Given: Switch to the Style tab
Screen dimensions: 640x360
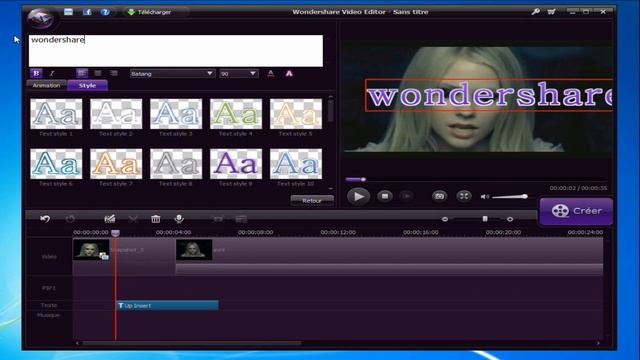Looking at the screenshot, I should (87, 85).
